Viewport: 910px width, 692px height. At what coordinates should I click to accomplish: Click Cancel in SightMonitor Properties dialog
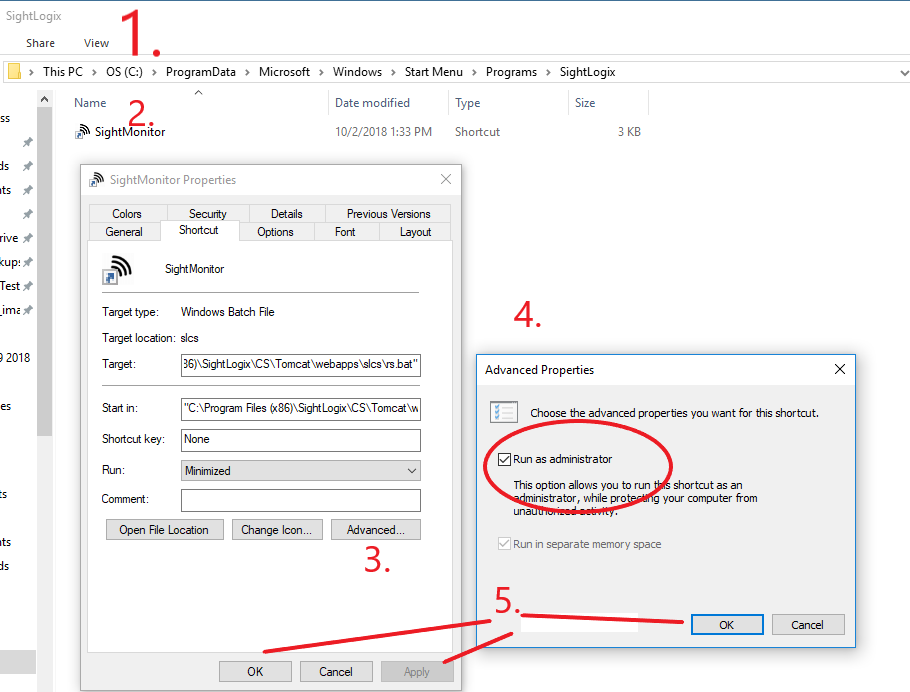(336, 672)
